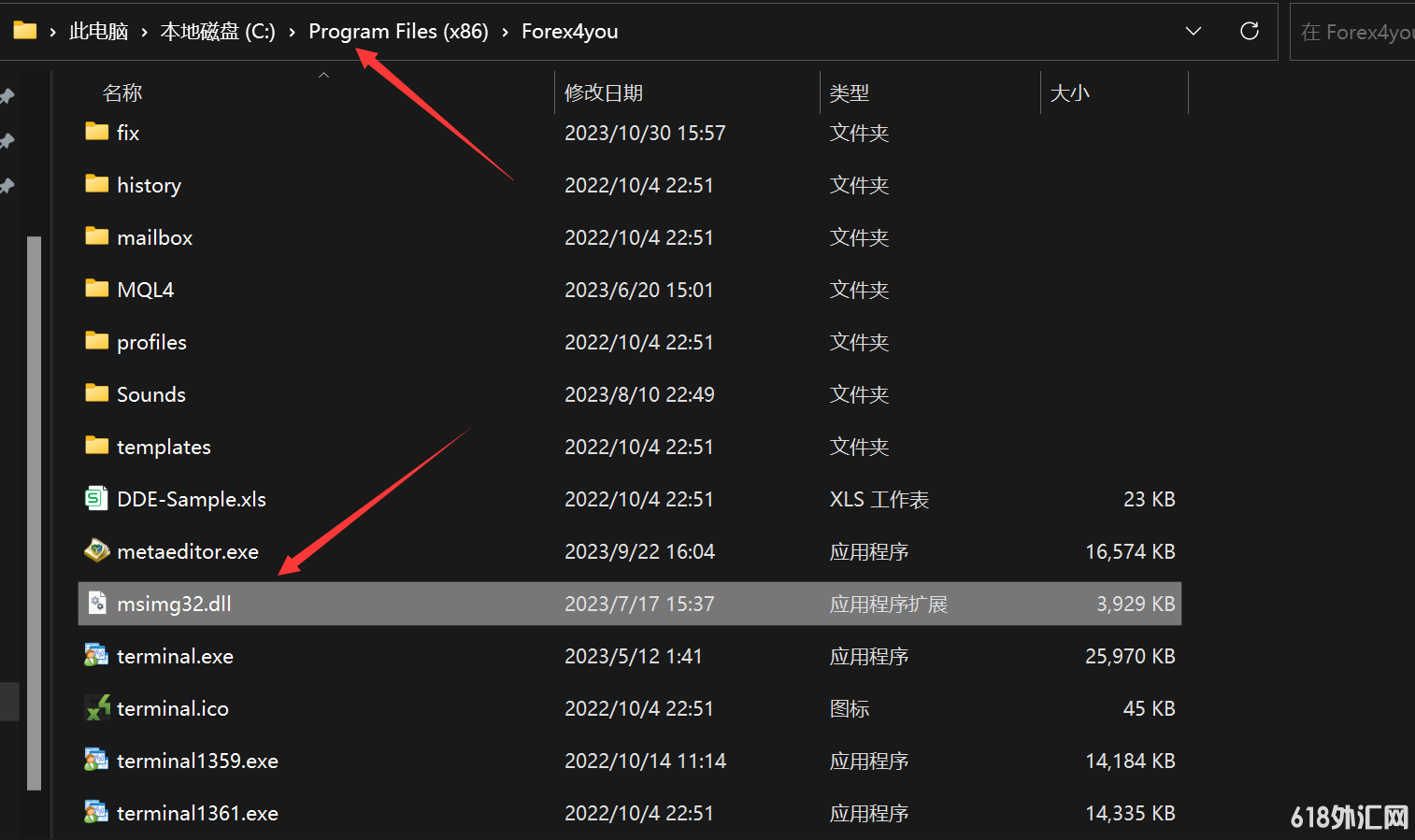Click the mailbox folder icon

pyautogui.click(x=96, y=236)
